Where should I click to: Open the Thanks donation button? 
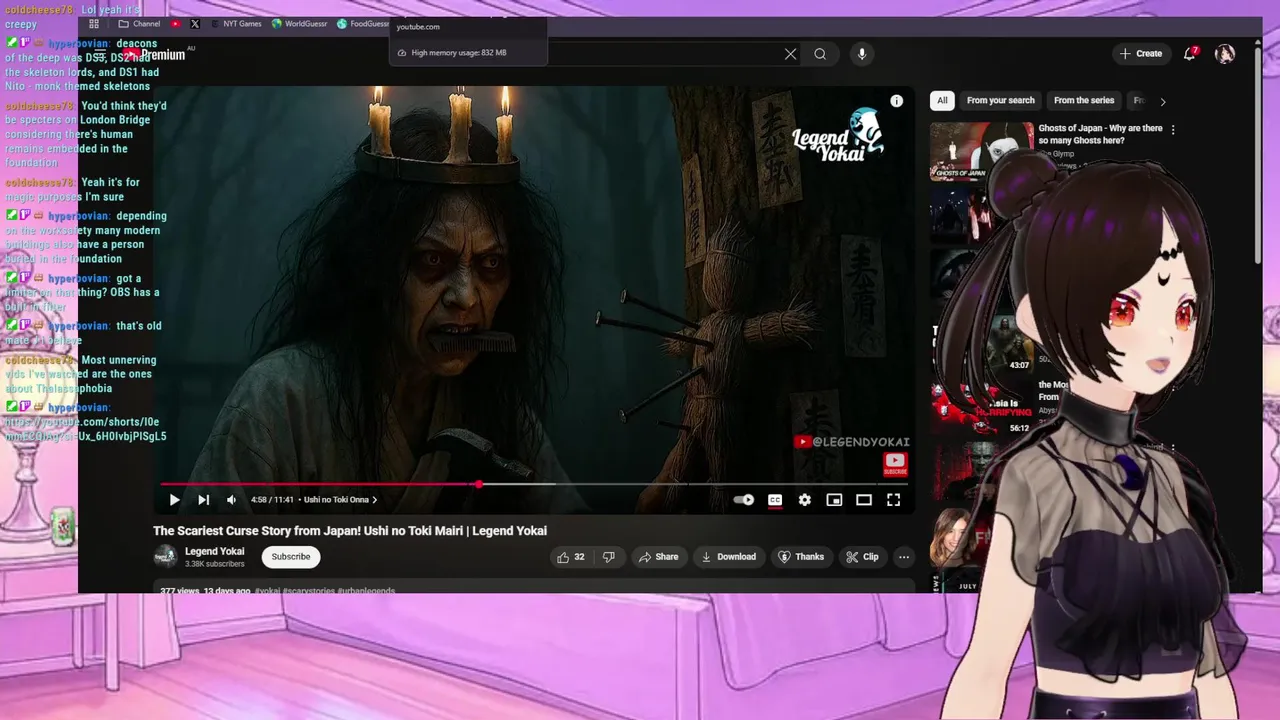(801, 557)
